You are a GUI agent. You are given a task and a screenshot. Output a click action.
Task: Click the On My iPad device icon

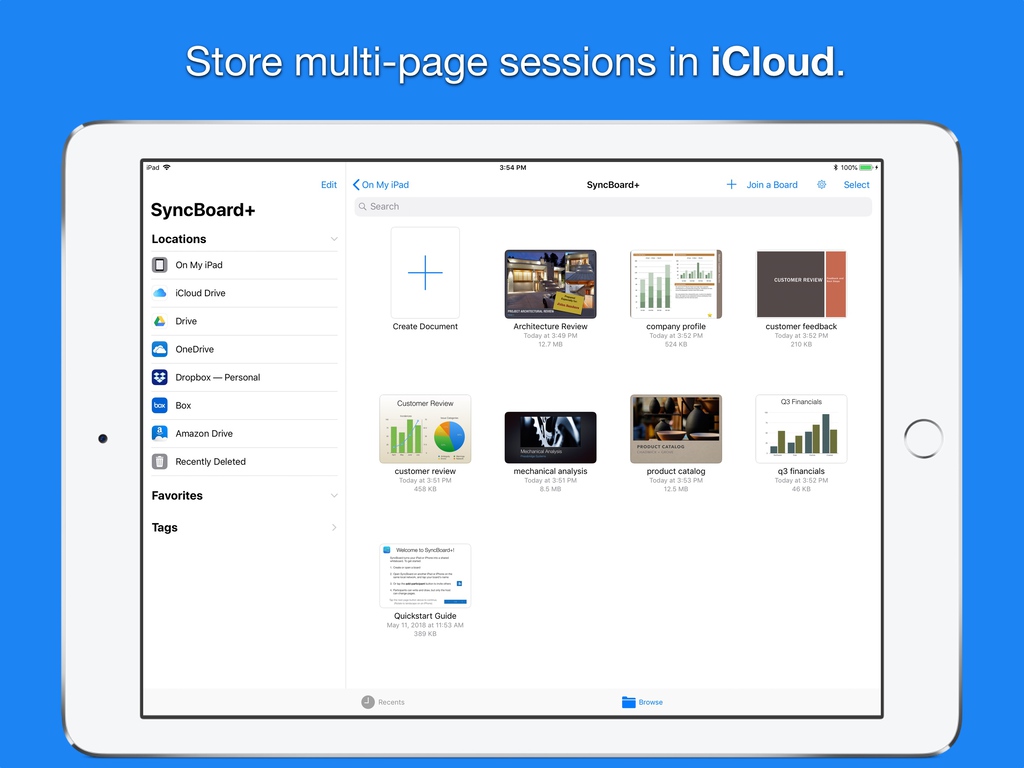pyautogui.click(x=159, y=264)
